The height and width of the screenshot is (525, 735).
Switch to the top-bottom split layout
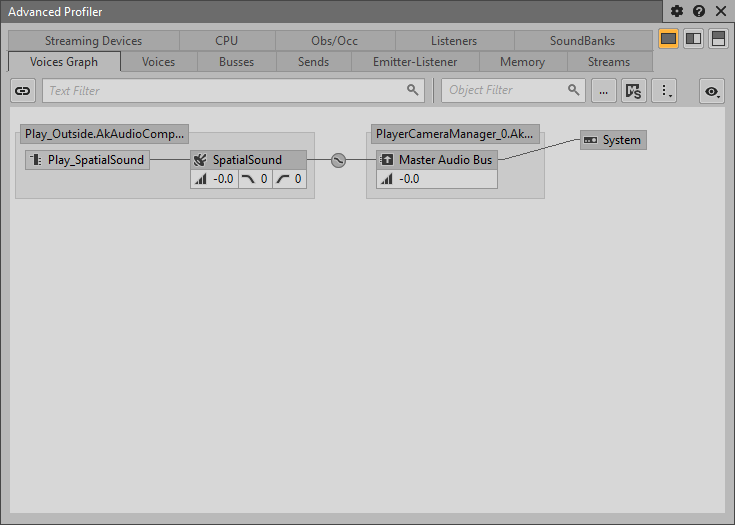(718, 39)
